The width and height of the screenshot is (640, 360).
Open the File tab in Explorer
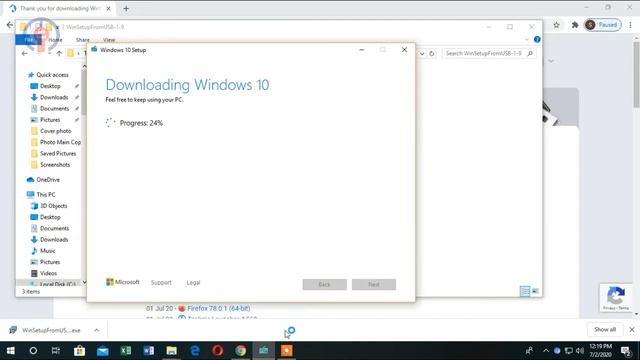(28, 40)
